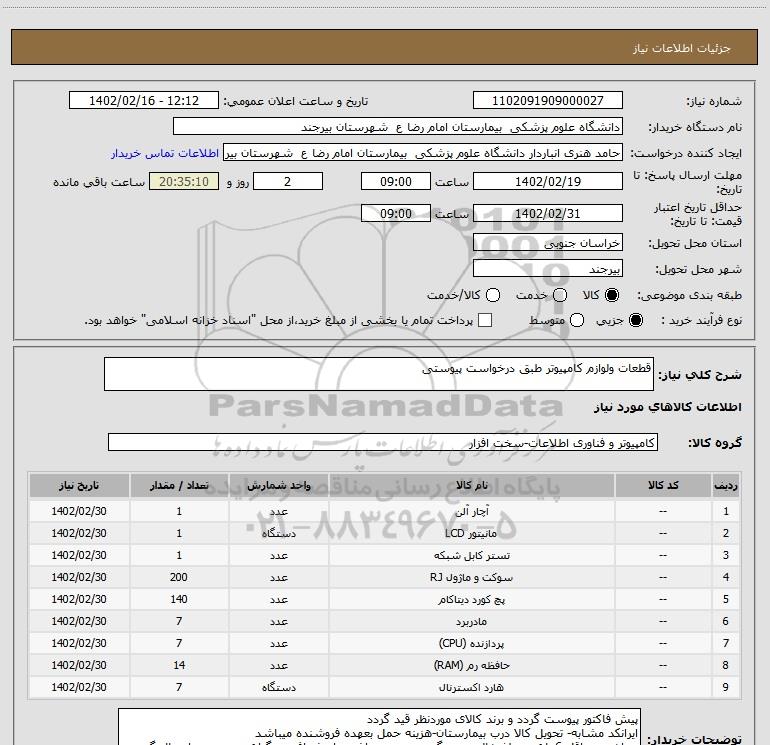The height and width of the screenshot is (745, 770).
Task: Select the سوکت و ماژول RJ item
Action: coord(471,578)
